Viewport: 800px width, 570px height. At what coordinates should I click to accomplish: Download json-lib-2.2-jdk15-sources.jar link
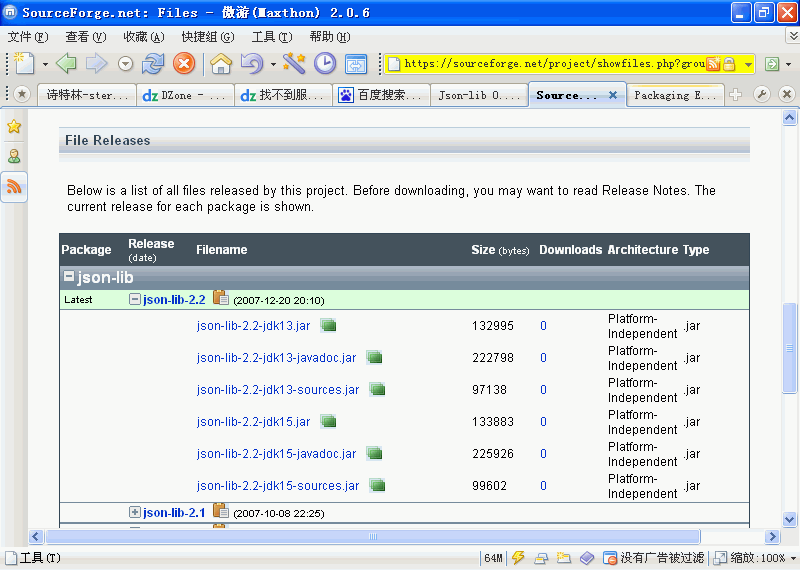[x=278, y=486]
